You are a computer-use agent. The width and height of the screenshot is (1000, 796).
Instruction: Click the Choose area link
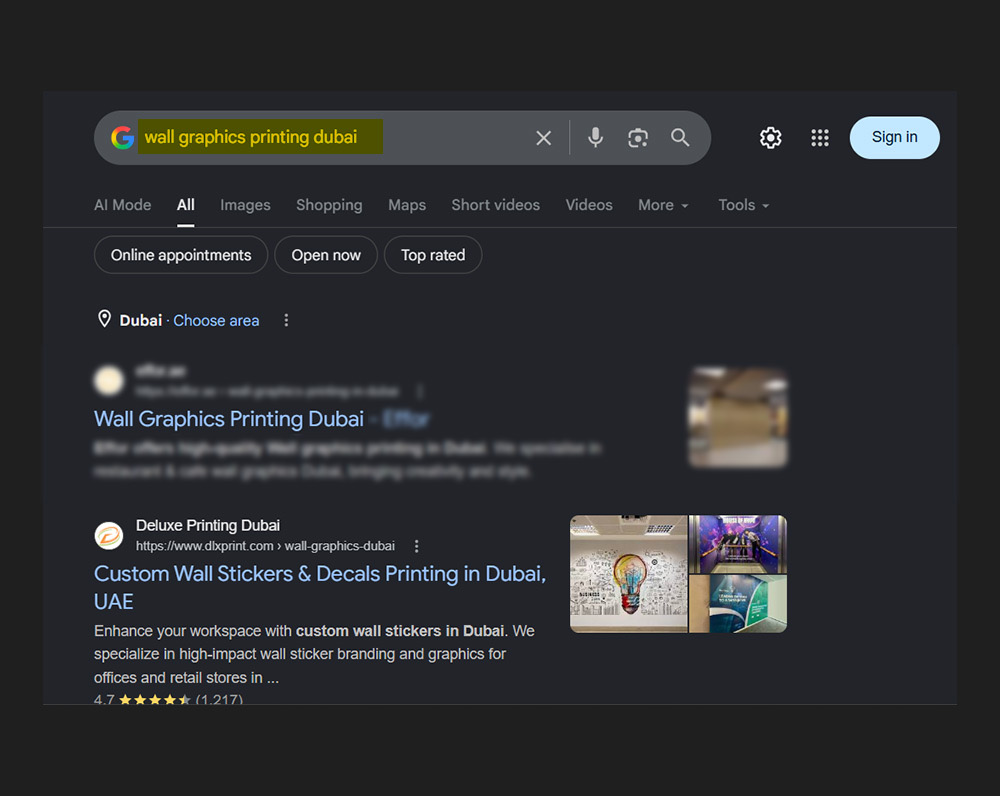point(216,320)
